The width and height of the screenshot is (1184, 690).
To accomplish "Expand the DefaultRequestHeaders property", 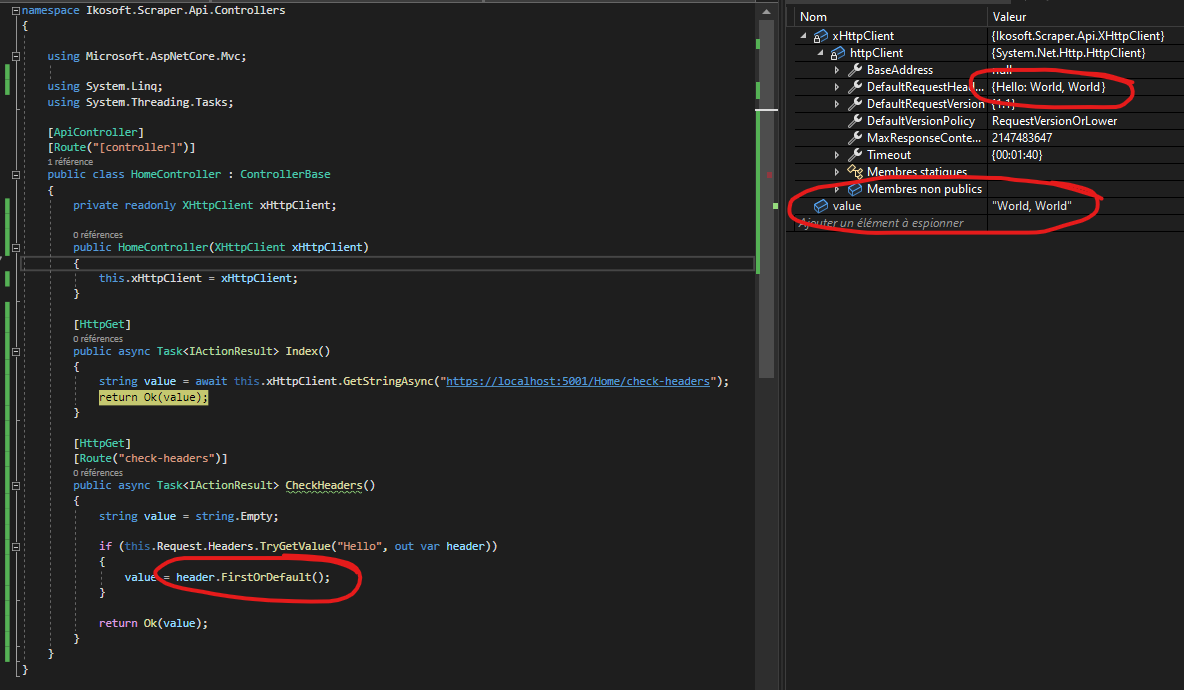I will 837,87.
